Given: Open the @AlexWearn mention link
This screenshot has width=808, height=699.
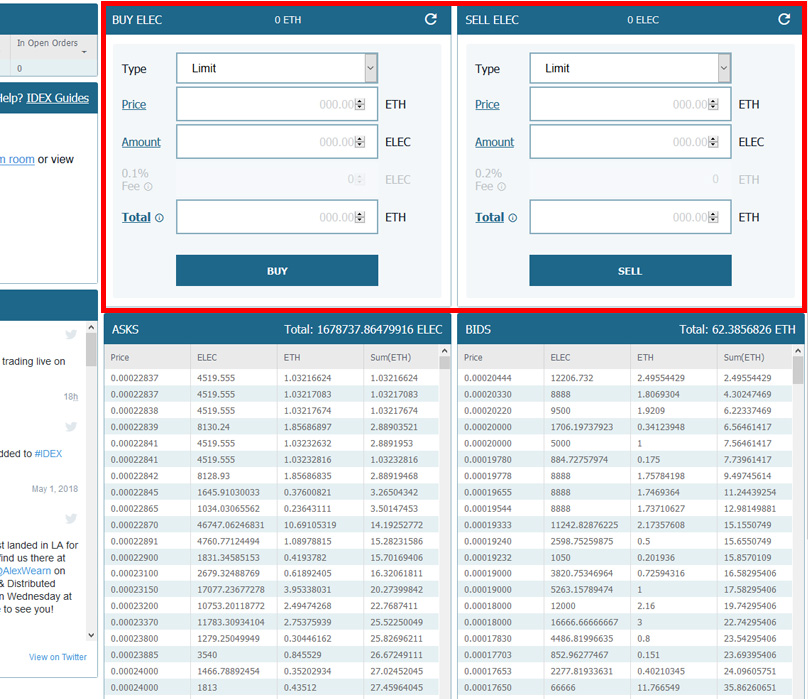Looking at the screenshot, I should pyautogui.click(x=26, y=571).
